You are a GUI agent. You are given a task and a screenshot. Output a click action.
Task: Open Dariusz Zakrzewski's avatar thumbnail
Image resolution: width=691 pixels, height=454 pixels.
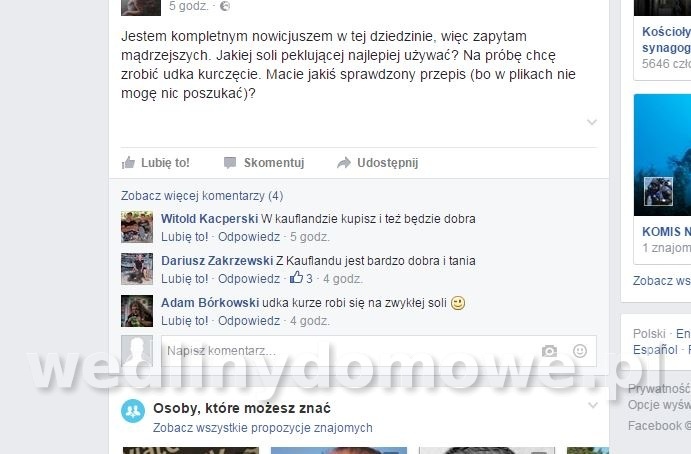pyautogui.click(x=137, y=269)
